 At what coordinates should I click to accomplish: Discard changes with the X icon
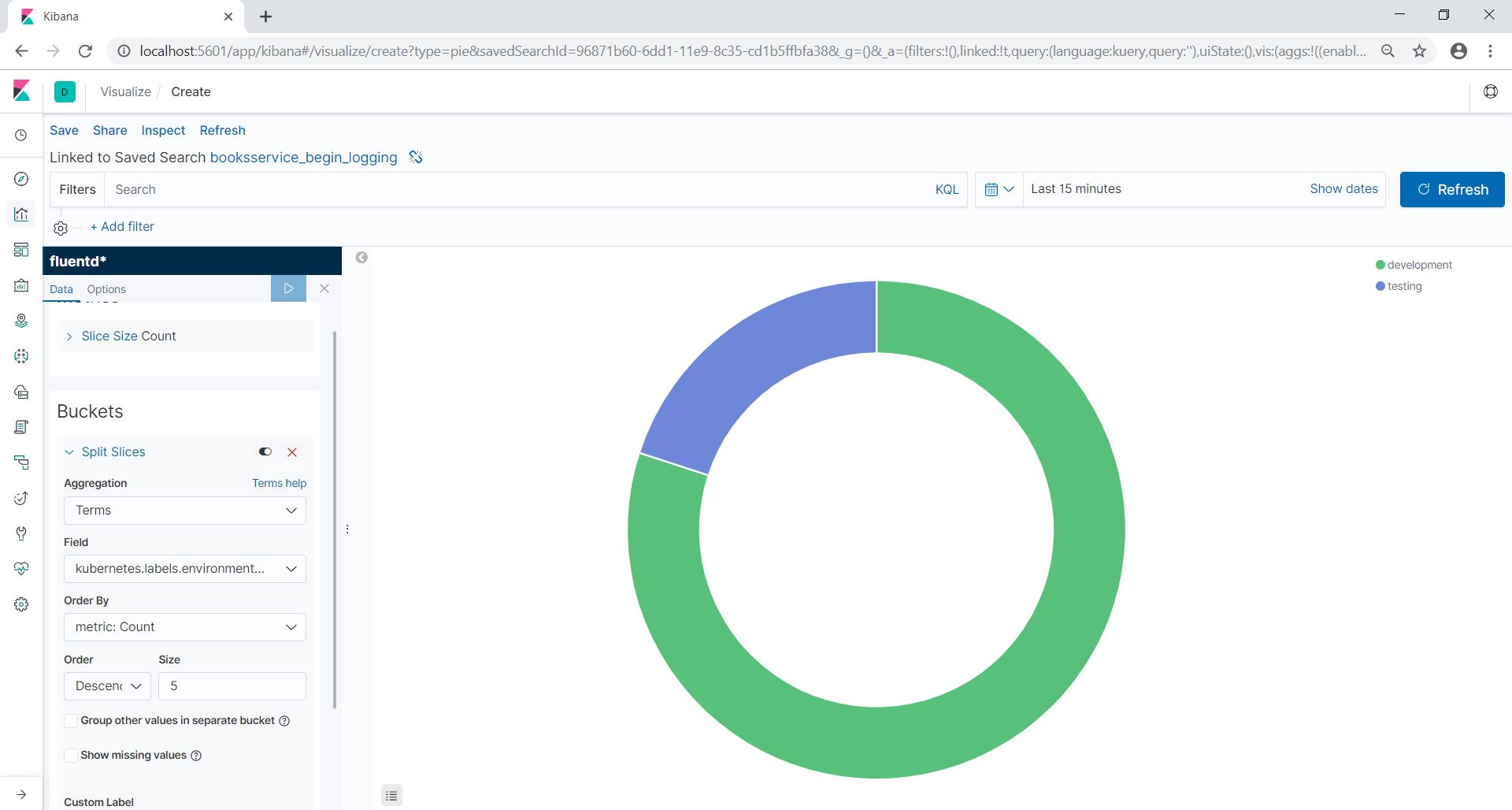(324, 288)
